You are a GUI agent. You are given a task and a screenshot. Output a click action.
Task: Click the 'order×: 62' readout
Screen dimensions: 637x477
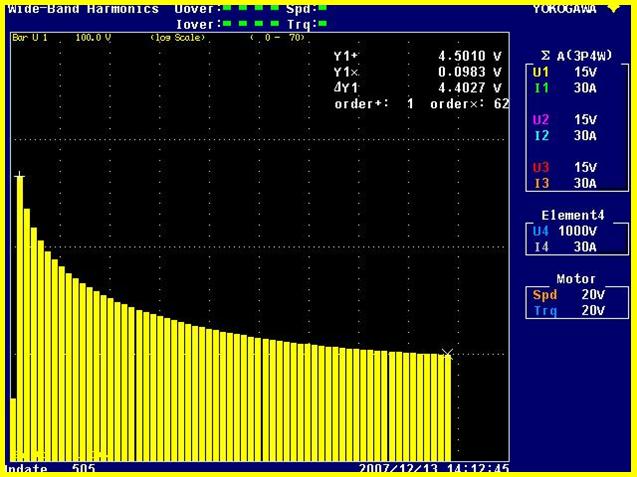pyautogui.click(x=470, y=104)
